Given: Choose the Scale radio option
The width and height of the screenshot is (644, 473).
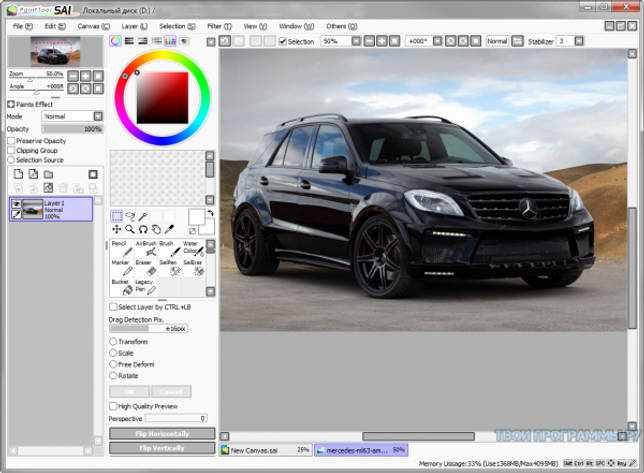Looking at the screenshot, I should click(x=113, y=353).
